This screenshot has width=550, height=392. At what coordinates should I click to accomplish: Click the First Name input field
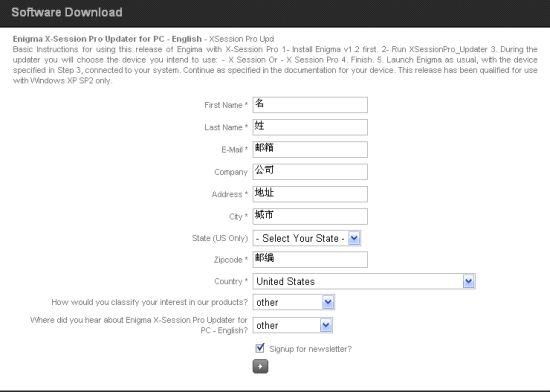(x=310, y=105)
